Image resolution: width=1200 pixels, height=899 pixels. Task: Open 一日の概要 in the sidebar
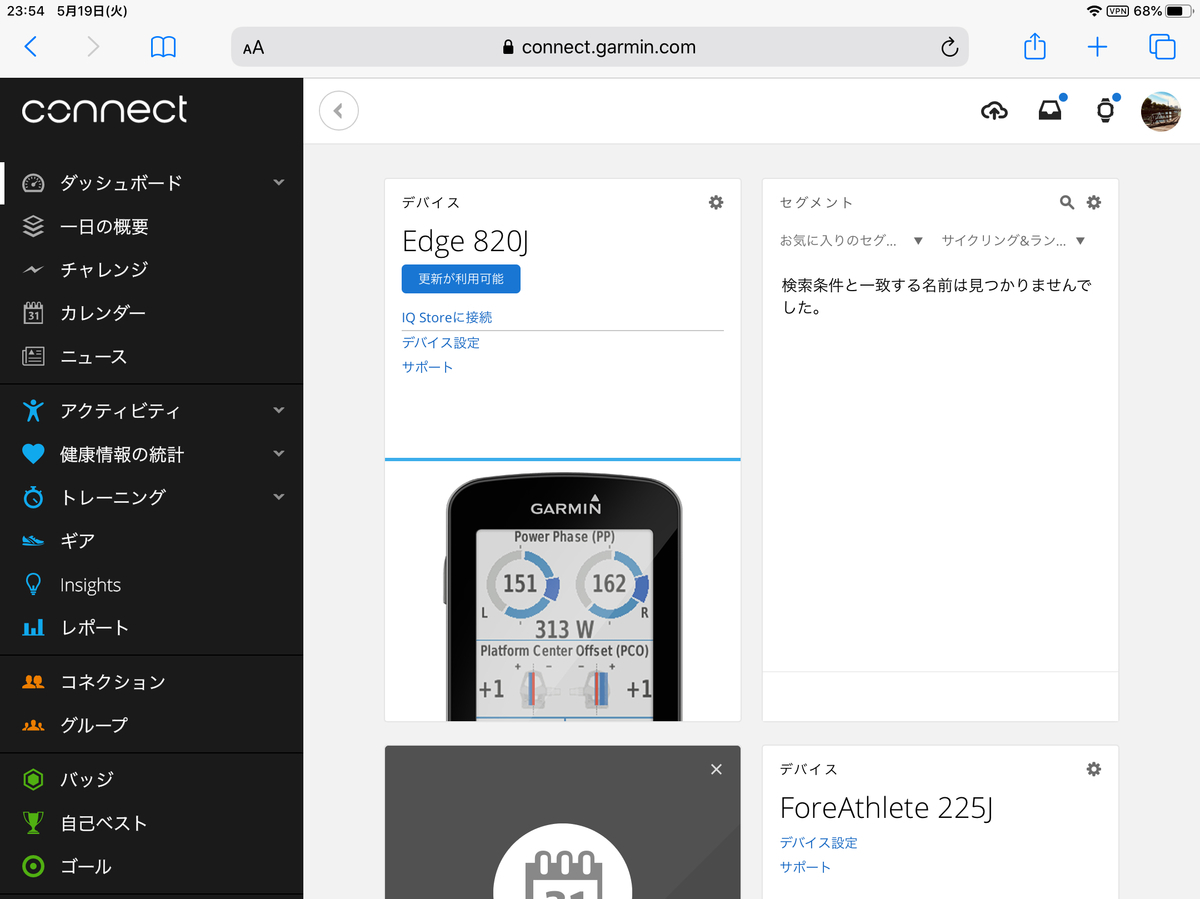pos(104,227)
